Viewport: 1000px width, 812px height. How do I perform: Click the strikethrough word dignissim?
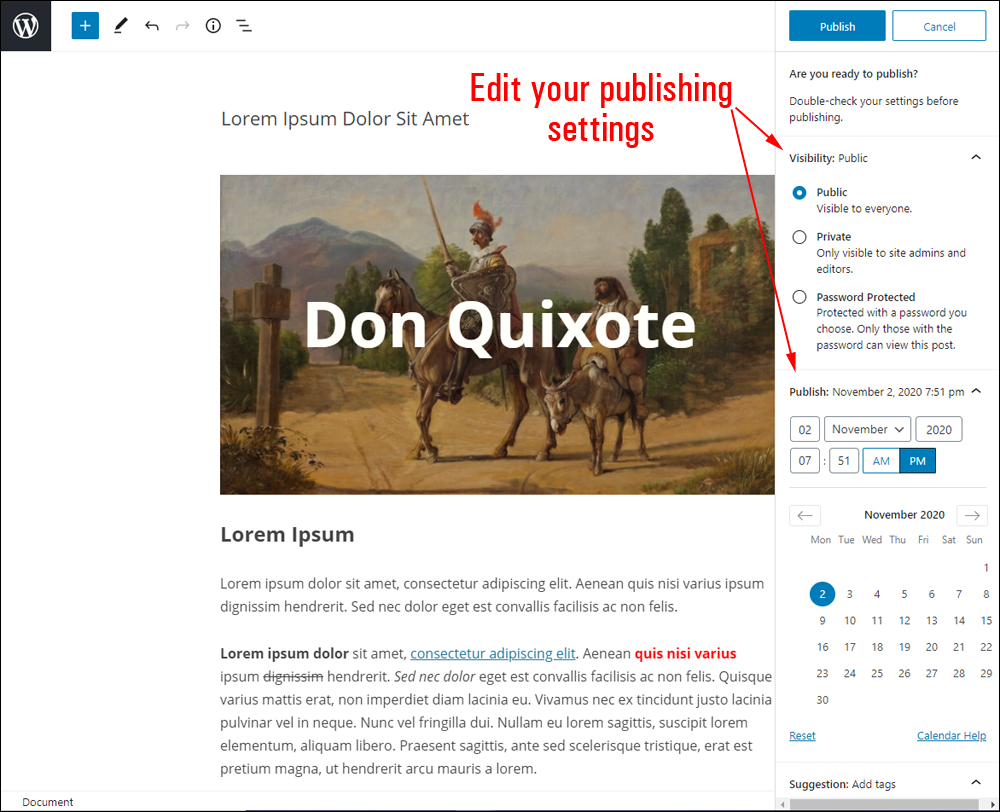(293, 677)
